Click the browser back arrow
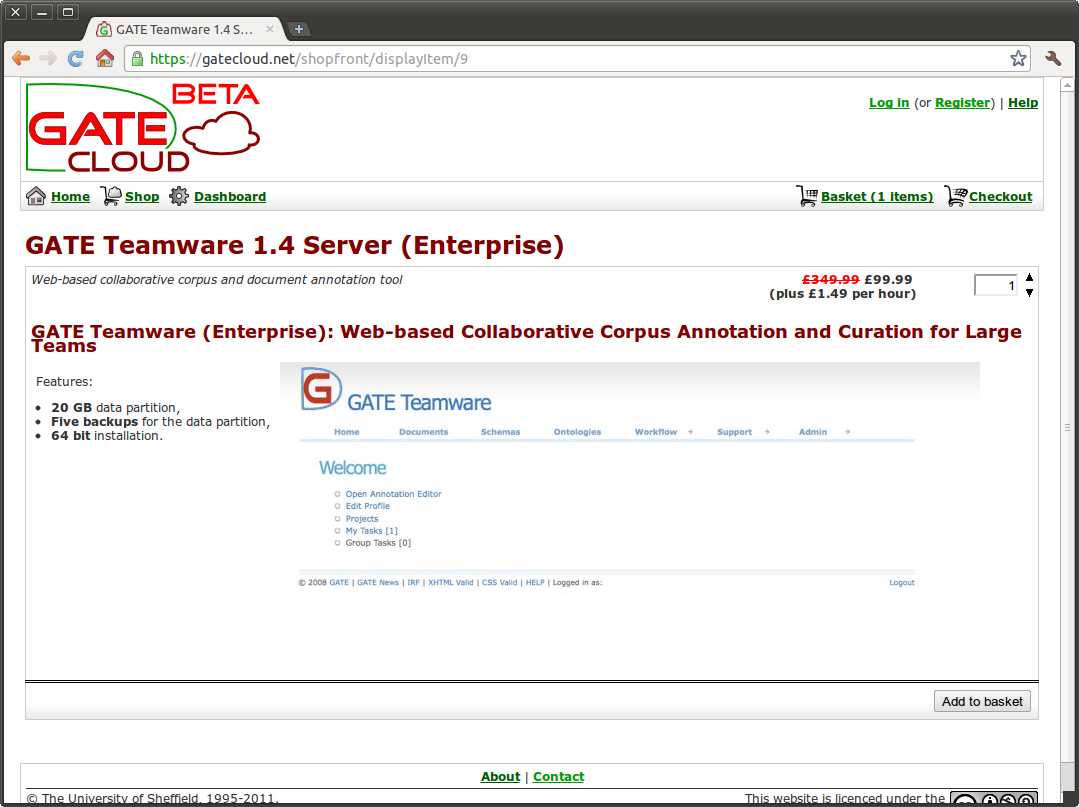1079x807 pixels. [21, 58]
